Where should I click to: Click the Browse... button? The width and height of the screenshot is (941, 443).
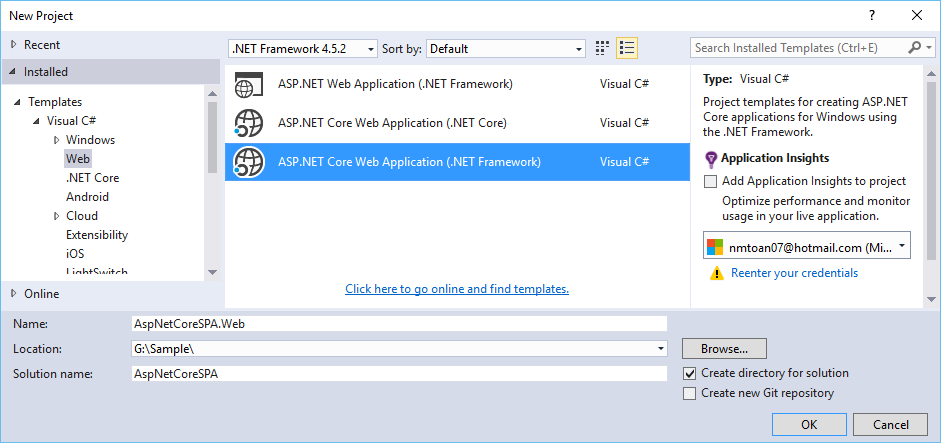tap(724, 349)
